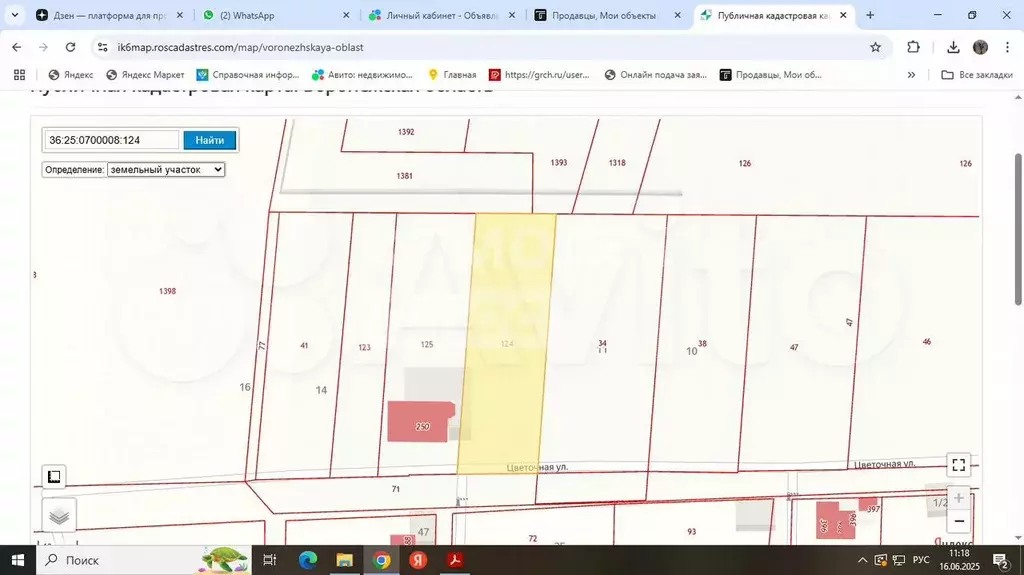Click the Найти search button
The height and width of the screenshot is (575, 1024).
pos(210,140)
